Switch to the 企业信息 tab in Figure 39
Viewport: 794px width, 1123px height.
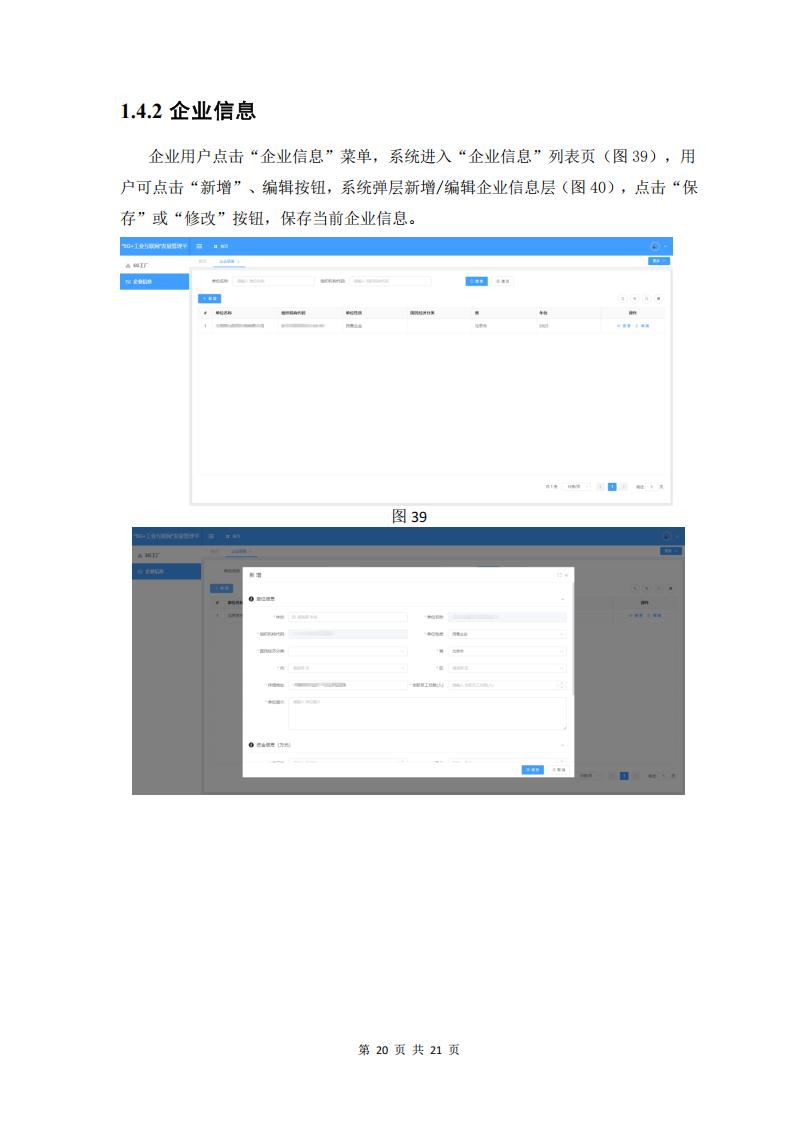click(x=228, y=261)
